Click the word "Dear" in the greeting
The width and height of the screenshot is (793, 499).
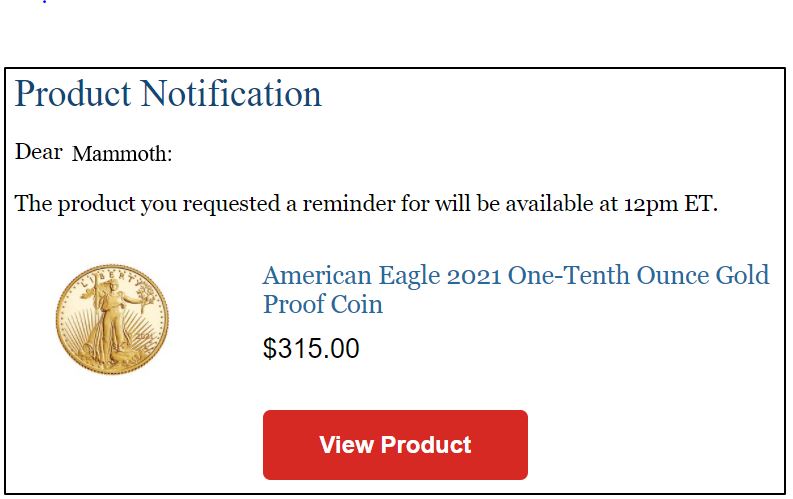click(x=39, y=153)
